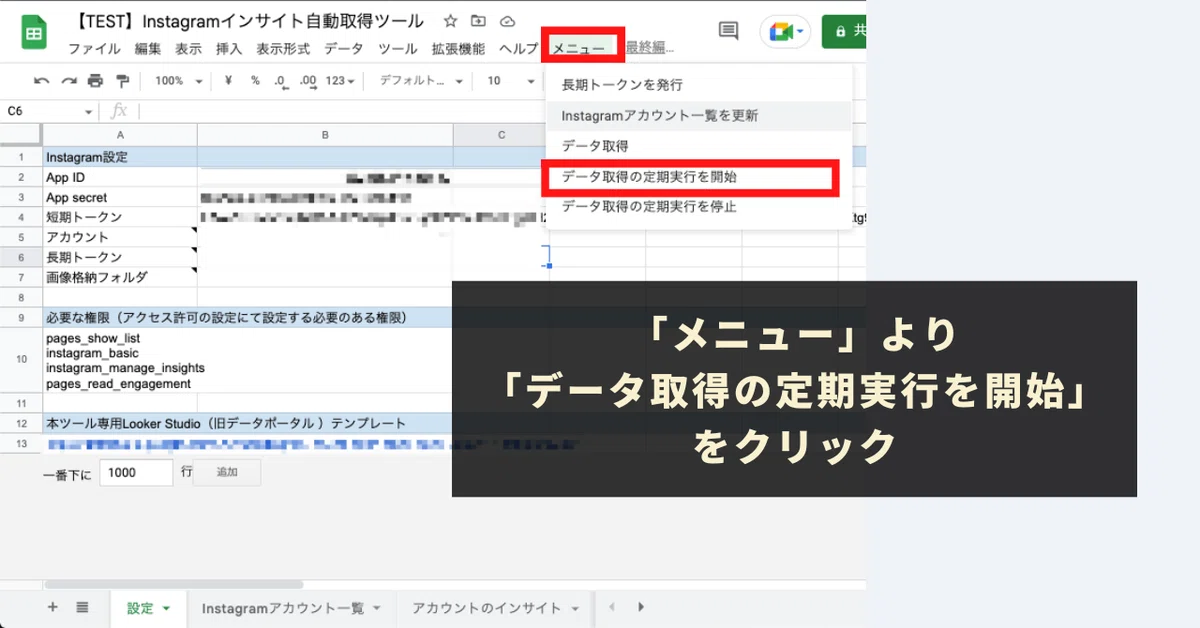Open the Google Sheets home icon
The width and height of the screenshot is (1200, 628).
35,32
